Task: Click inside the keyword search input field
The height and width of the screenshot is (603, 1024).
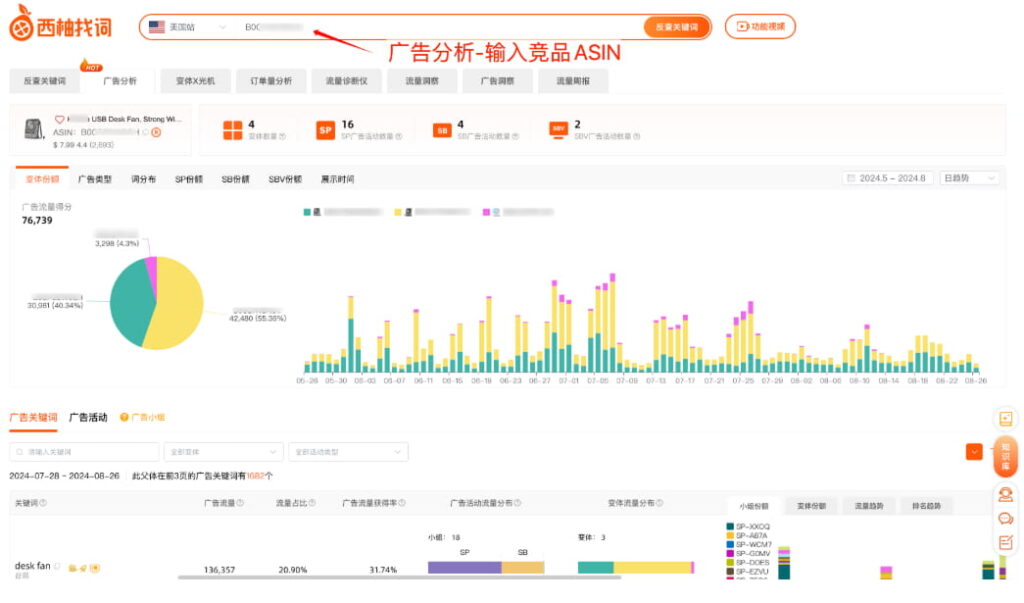Action: 85,452
